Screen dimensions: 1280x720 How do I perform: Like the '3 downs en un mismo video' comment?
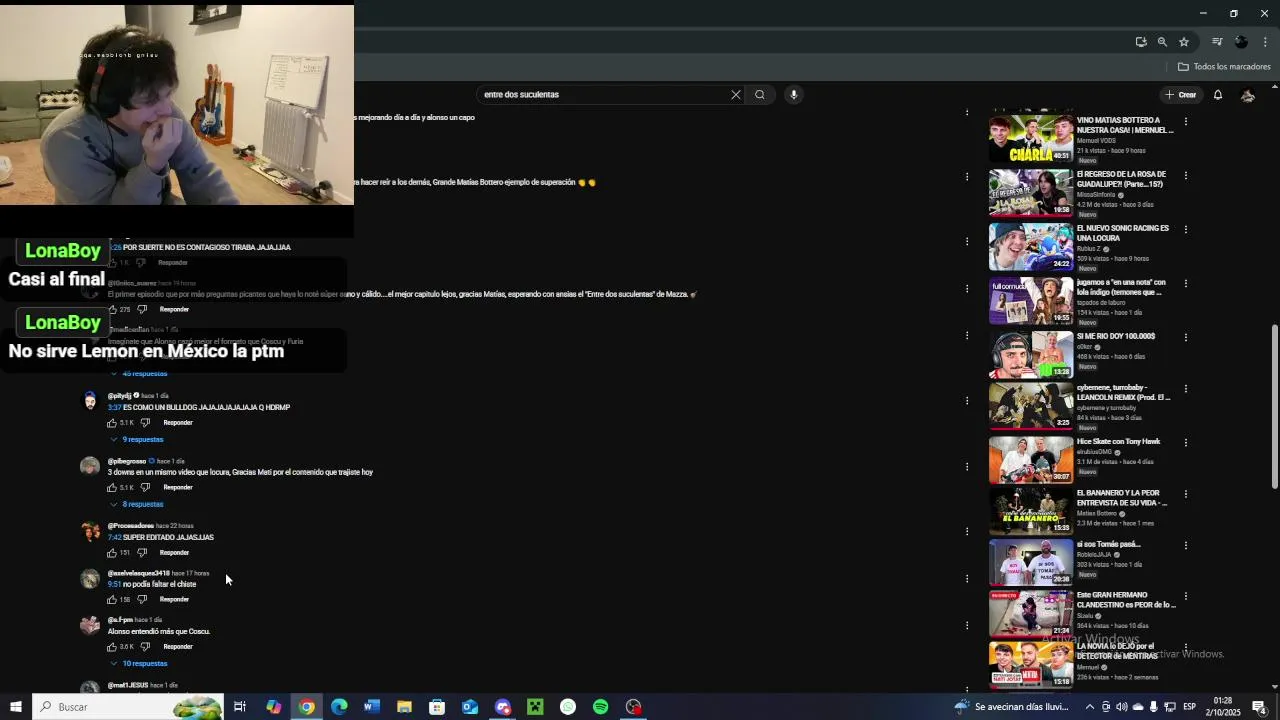coord(112,488)
